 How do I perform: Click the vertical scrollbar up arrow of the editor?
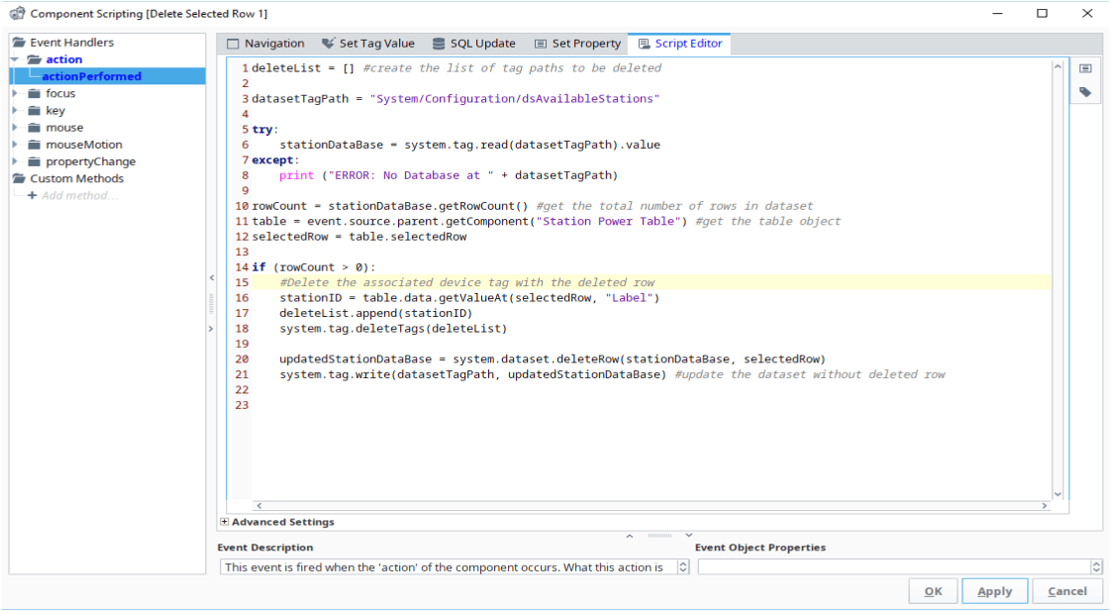(x=1058, y=67)
